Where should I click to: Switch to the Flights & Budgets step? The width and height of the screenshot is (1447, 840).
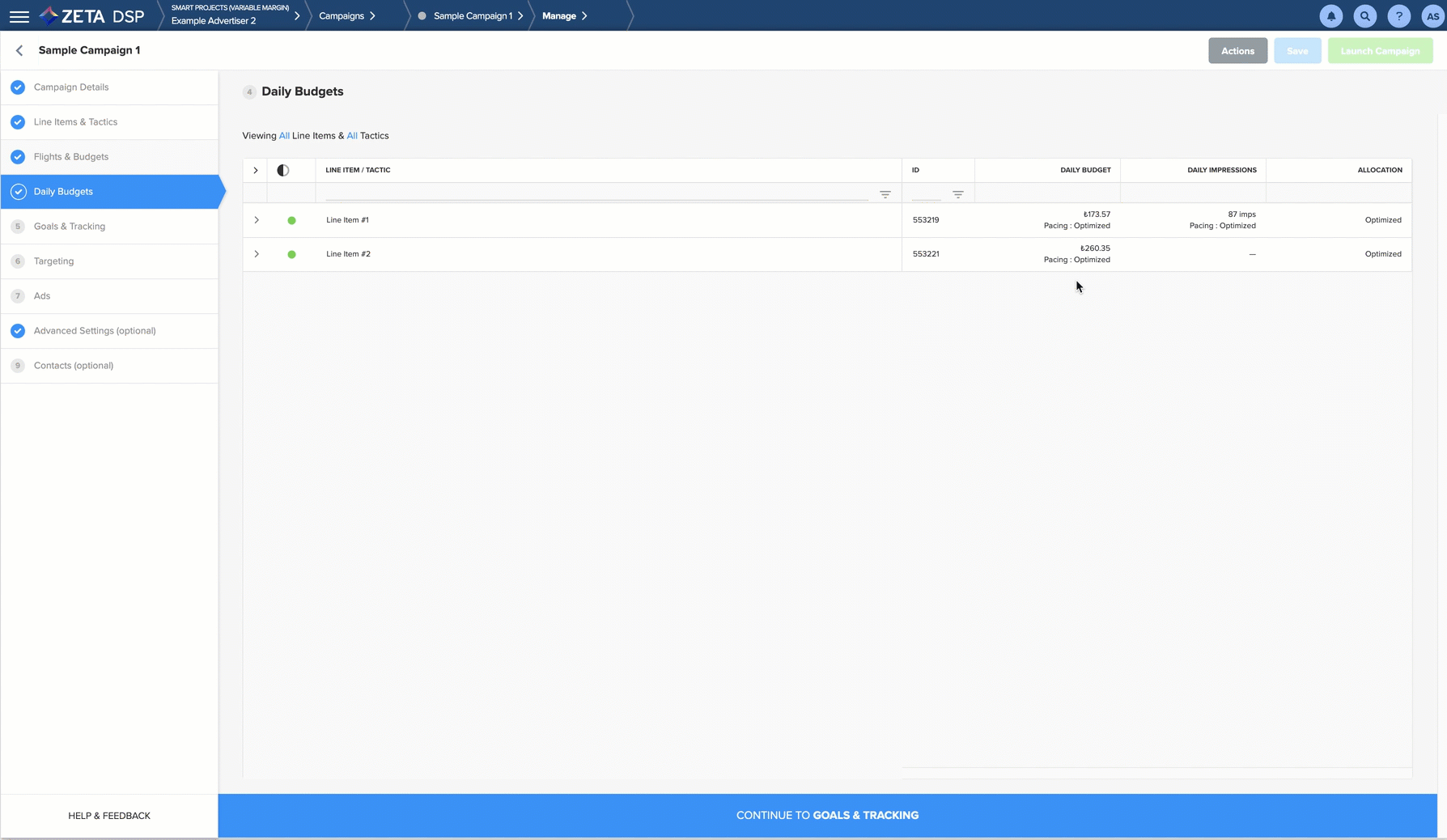[x=71, y=157]
